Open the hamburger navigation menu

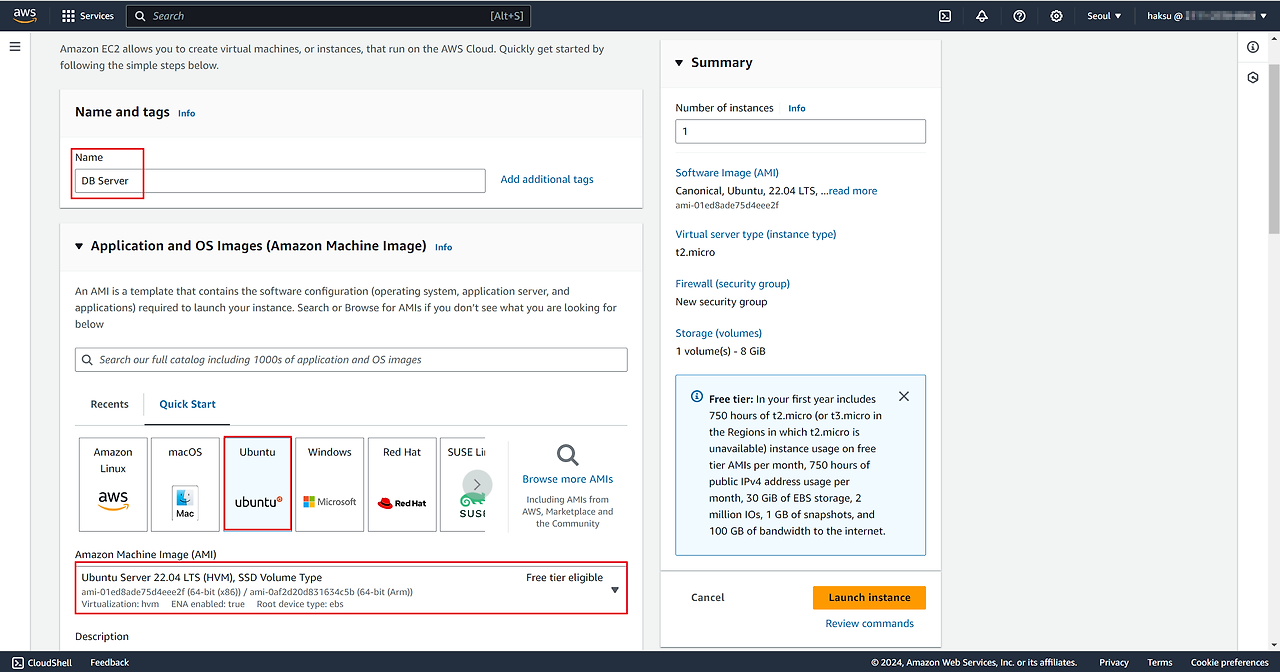[x=15, y=47]
